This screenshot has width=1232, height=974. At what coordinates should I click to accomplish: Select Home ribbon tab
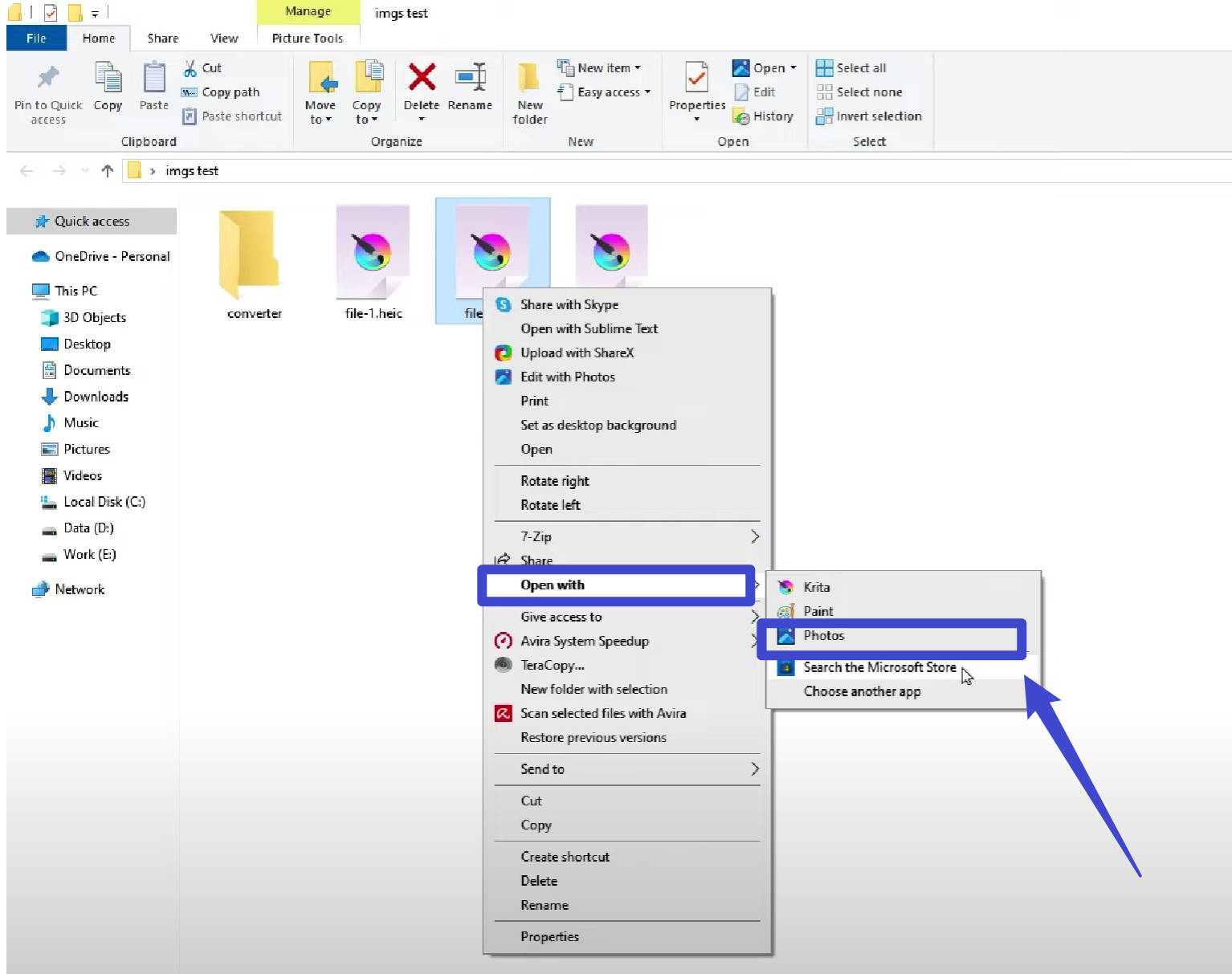point(99,38)
